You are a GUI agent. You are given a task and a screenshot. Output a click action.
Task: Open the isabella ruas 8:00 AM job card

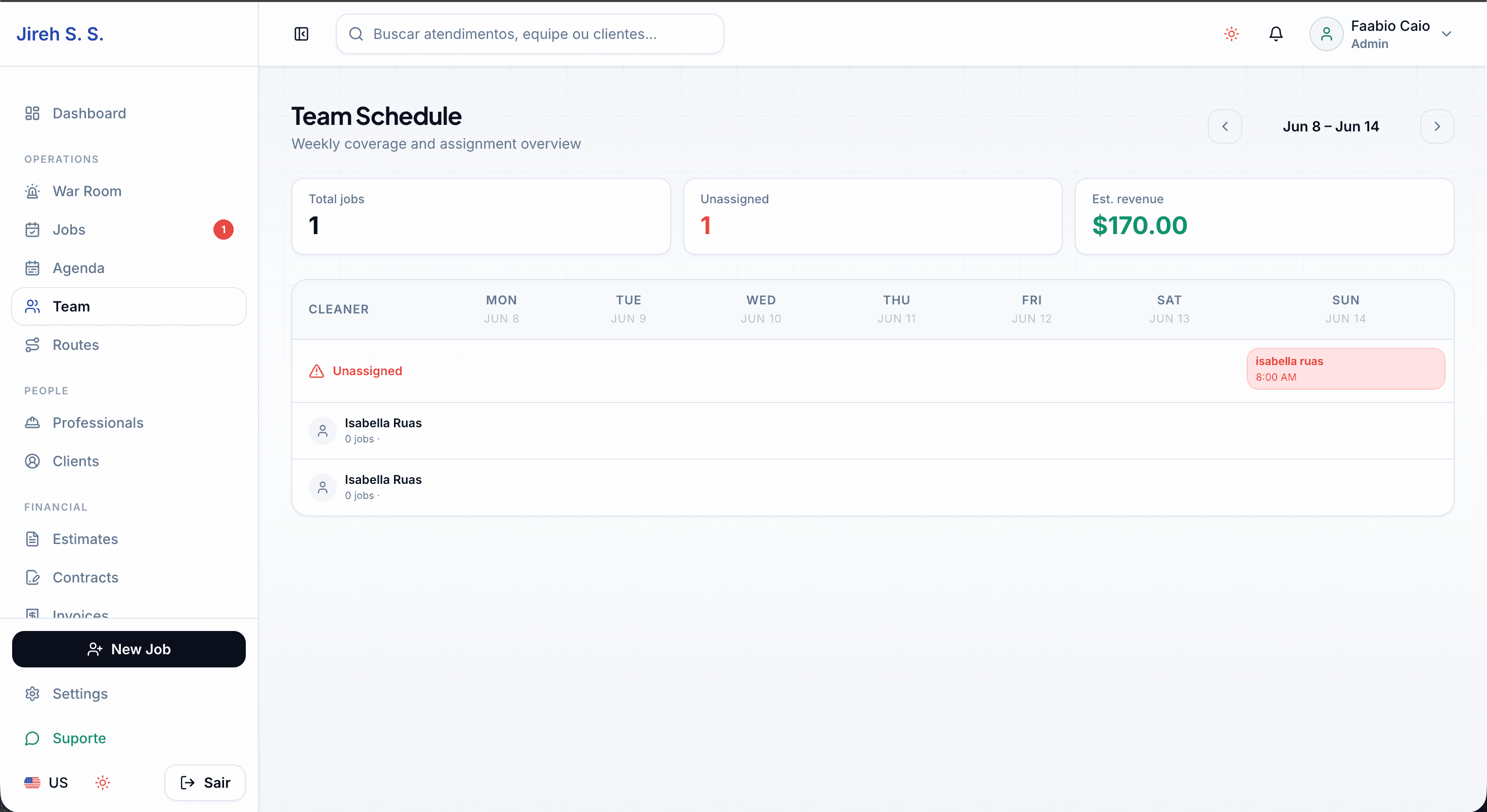[1345, 369]
